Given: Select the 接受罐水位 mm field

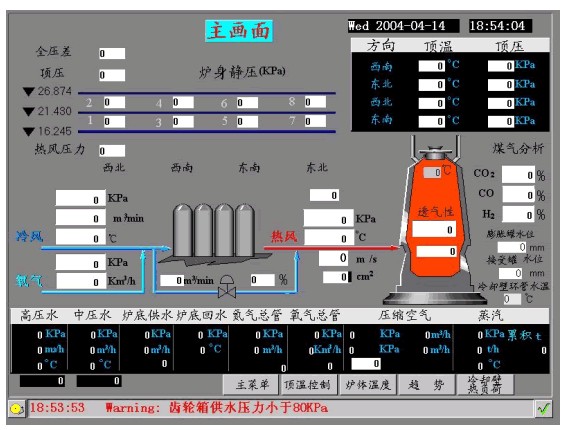Looking at the screenshot, I should pyautogui.click(x=511, y=273).
